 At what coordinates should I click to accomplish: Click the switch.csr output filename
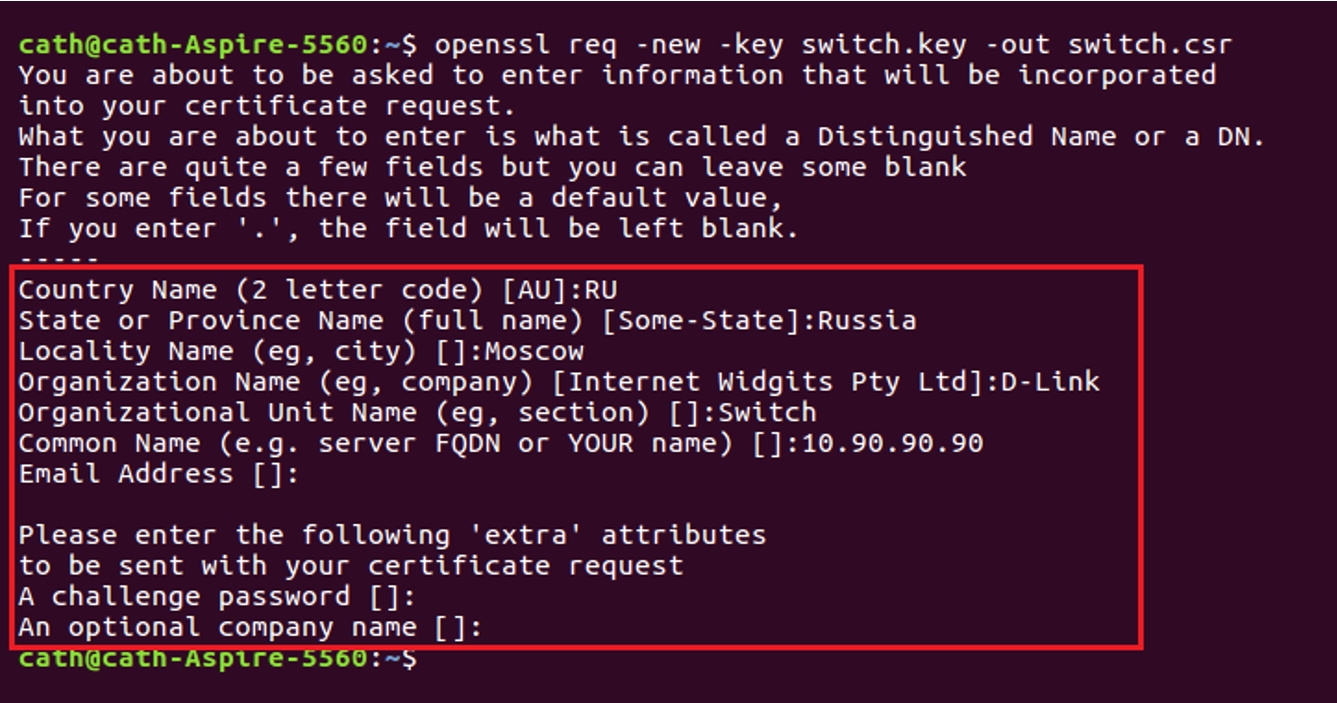click(1150, 45)
